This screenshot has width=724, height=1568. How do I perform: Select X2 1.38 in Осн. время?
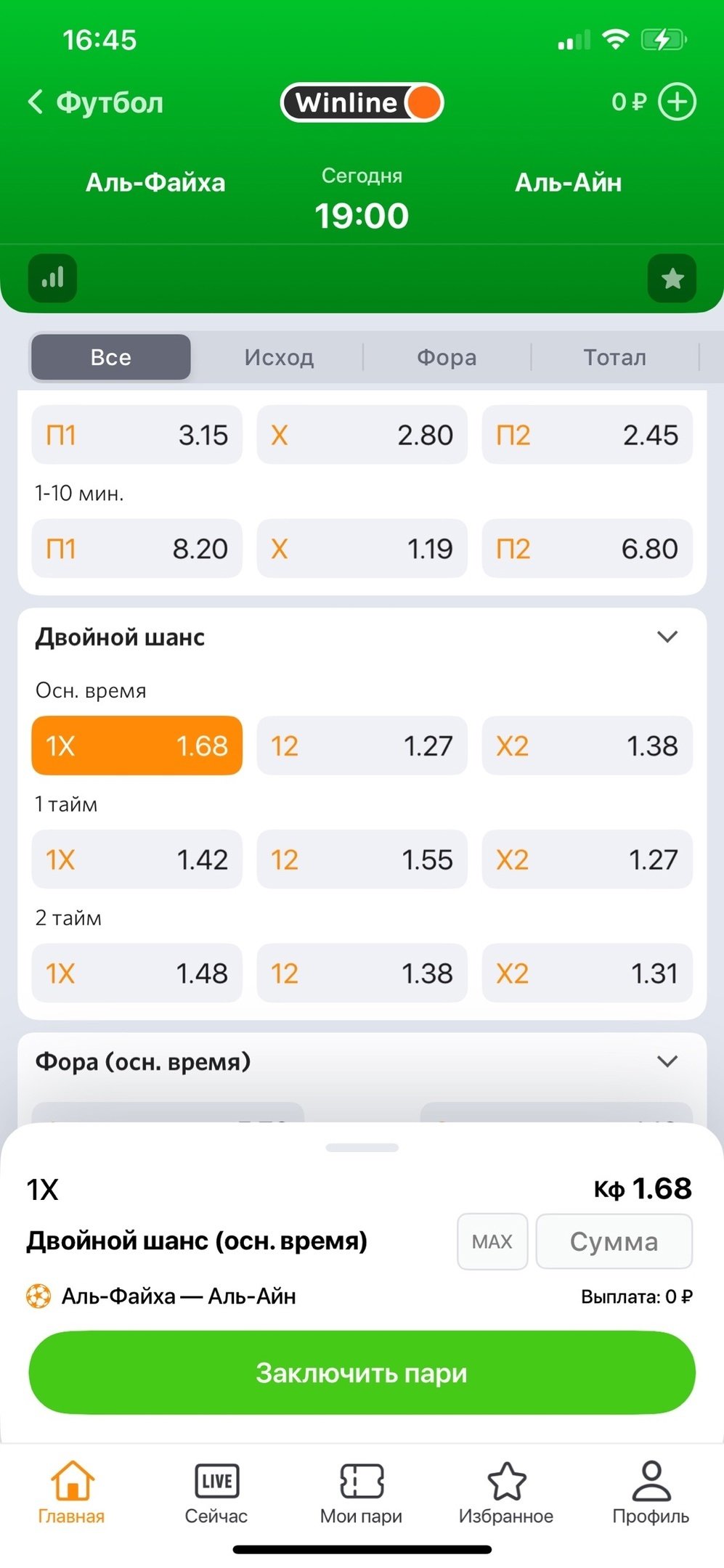coord(587,746)
